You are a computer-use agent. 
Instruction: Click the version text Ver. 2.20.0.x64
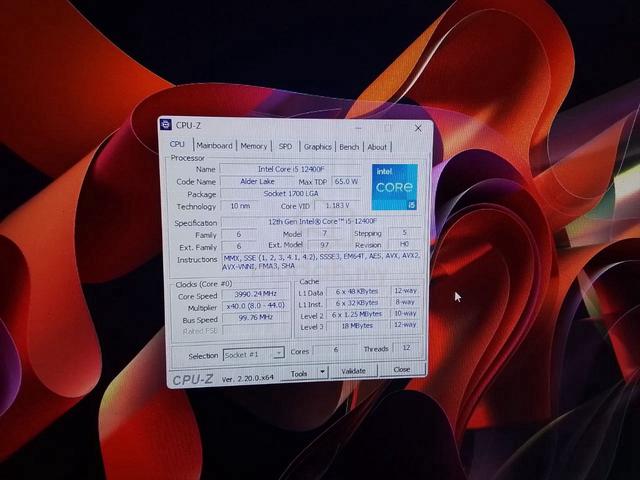click(x=247, y=378)
